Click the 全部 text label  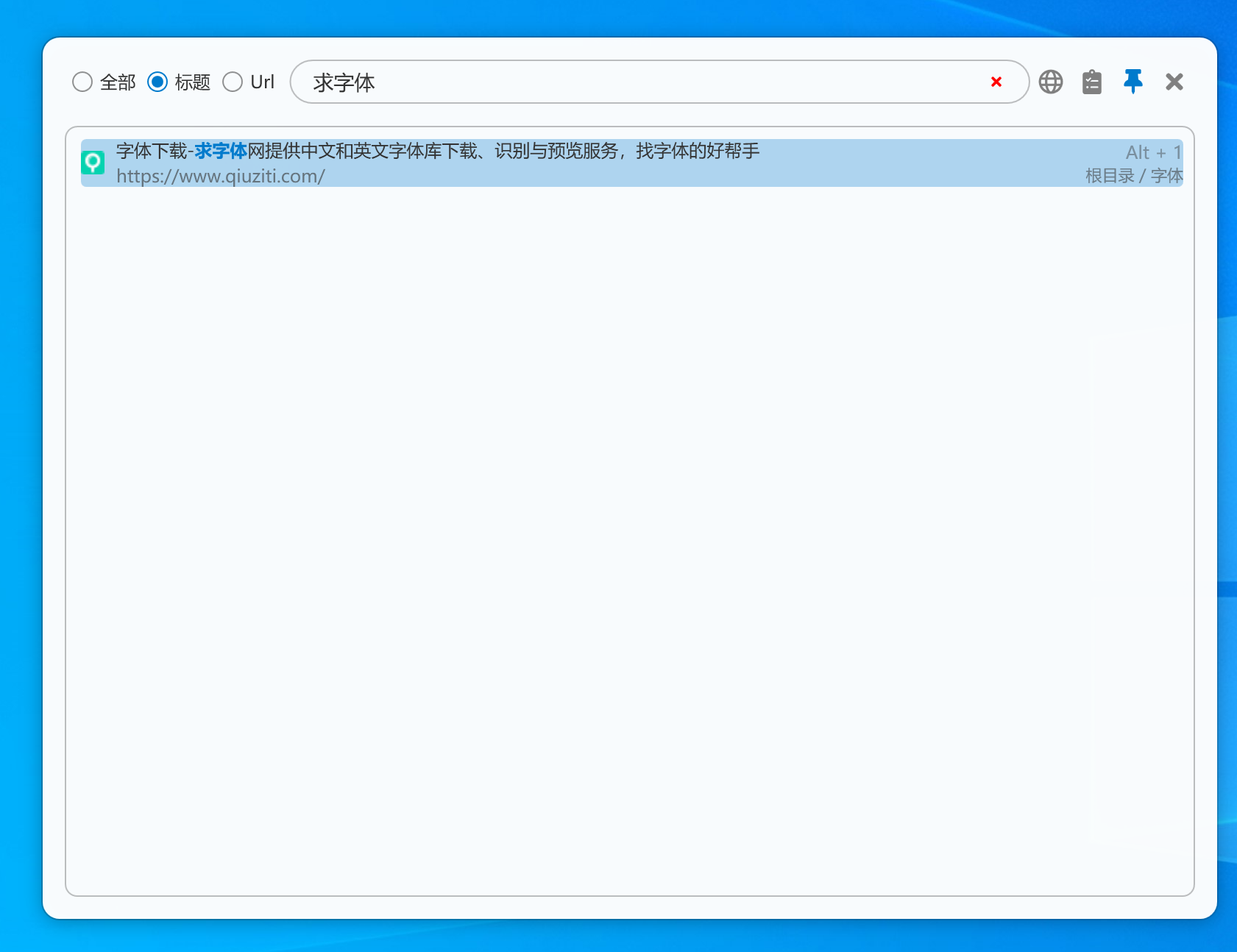(x=118, y=82)
